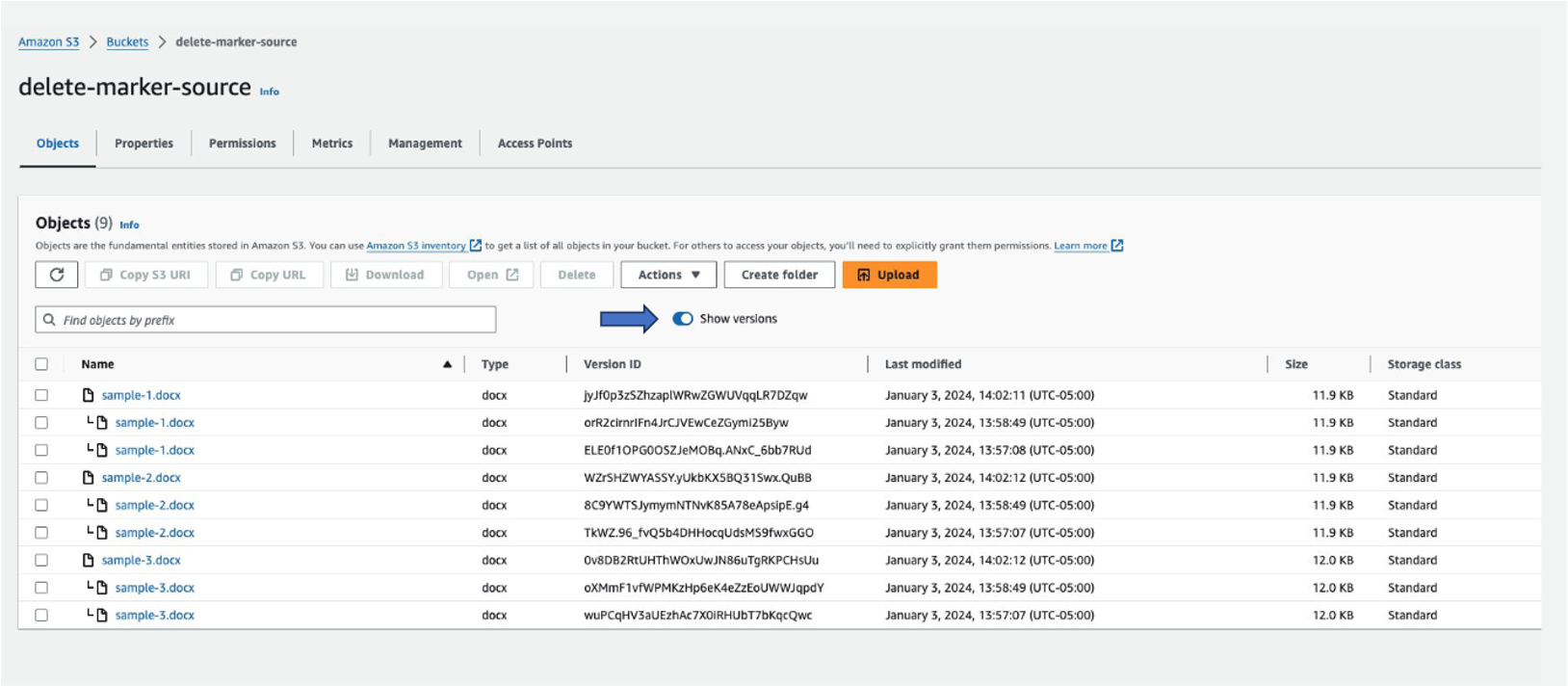Select checkbox for sample-3.docx modified 13:58:49
The image size is (1568, 686).
point(41,588)
